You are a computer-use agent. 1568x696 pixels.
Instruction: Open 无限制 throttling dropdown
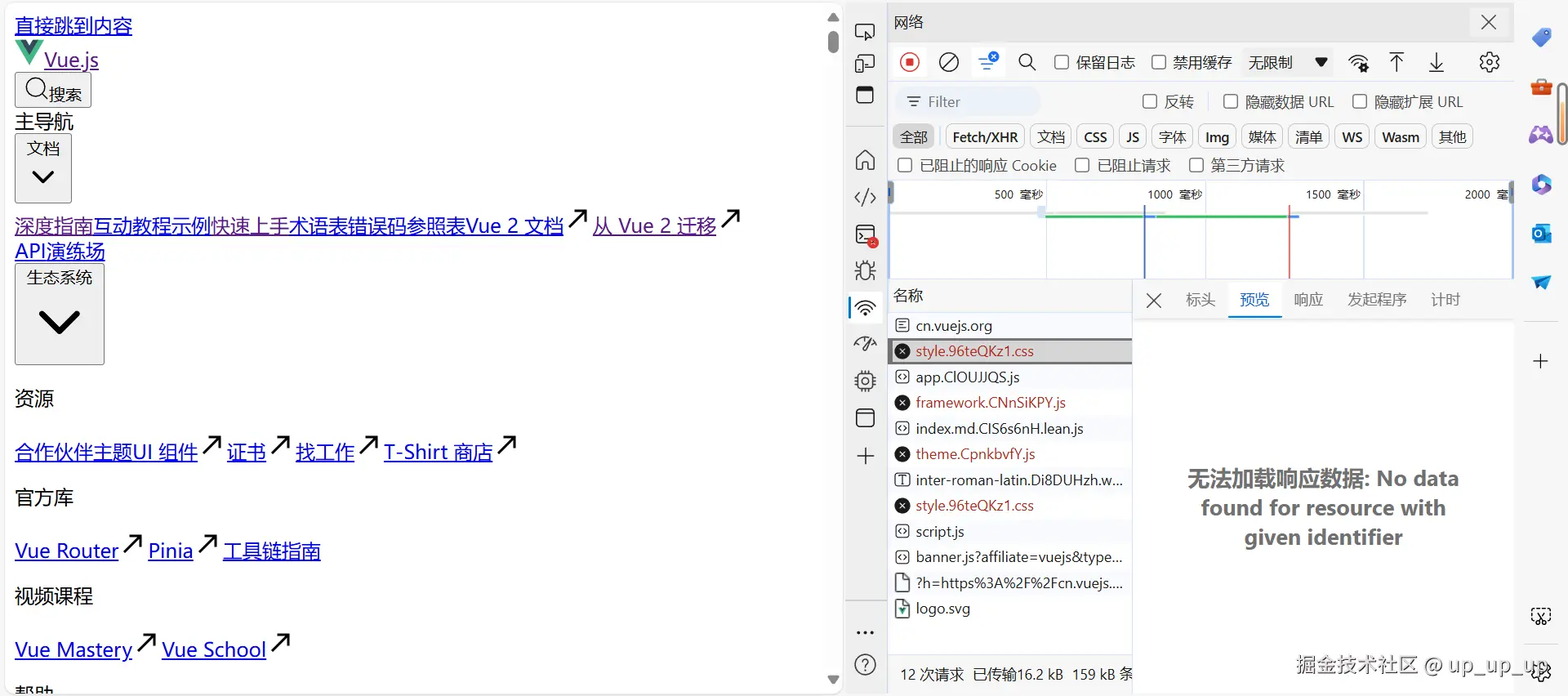coord(1288,62)
